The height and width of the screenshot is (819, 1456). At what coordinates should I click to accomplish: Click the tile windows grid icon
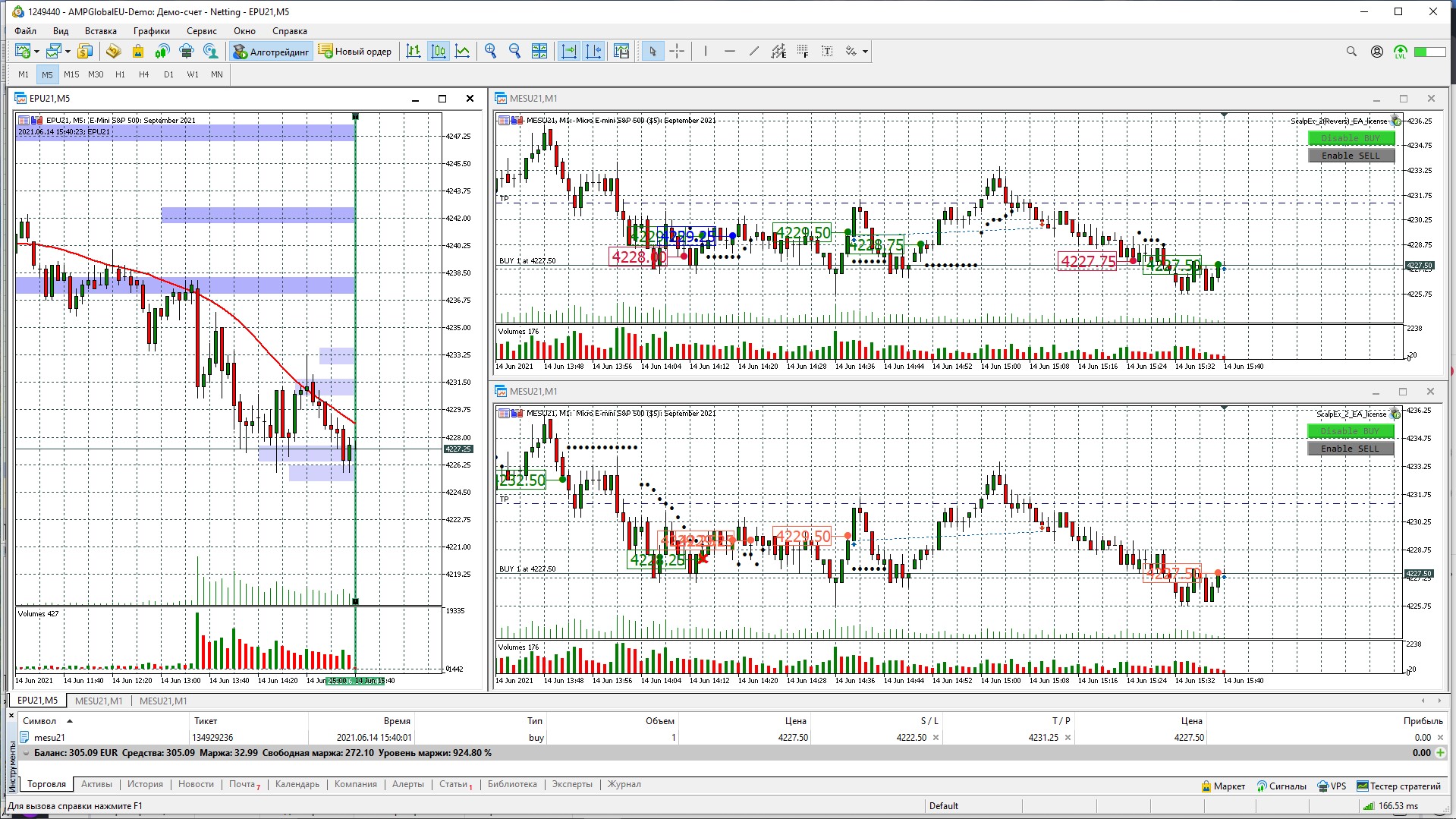coord(539,52)
